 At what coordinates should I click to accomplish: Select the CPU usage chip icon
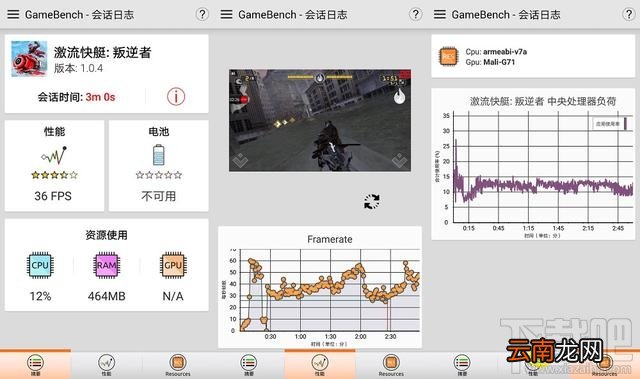point(40,265)
